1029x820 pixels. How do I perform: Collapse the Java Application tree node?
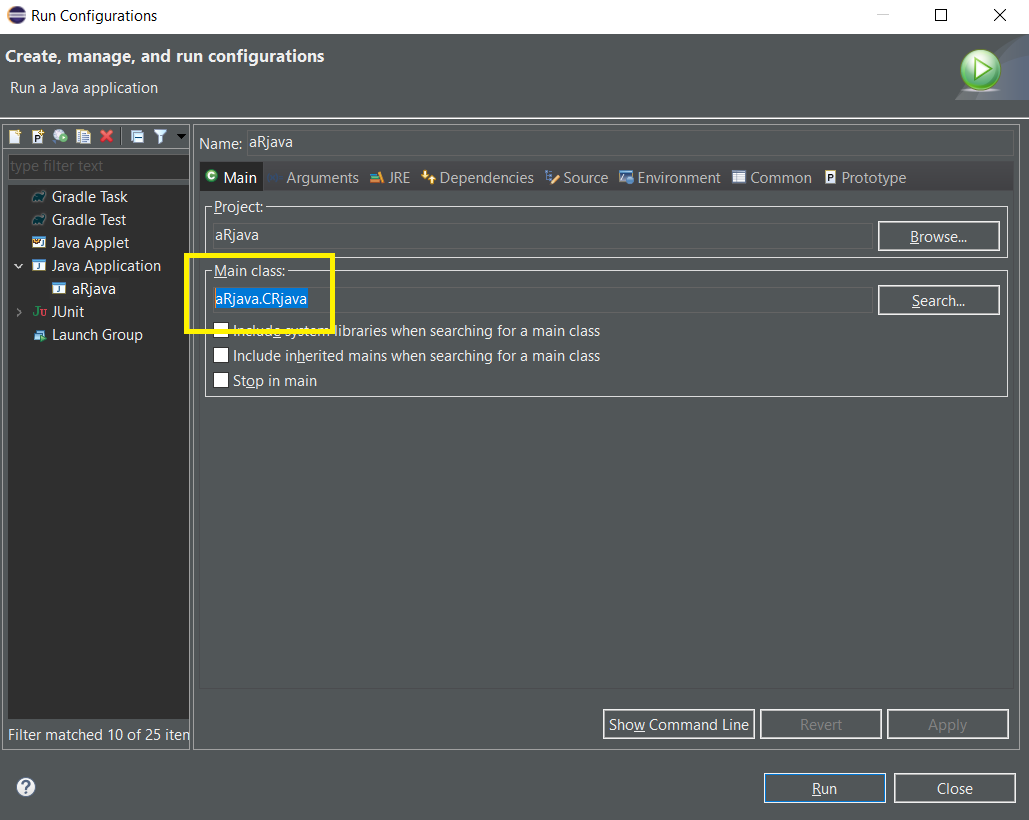18,266
